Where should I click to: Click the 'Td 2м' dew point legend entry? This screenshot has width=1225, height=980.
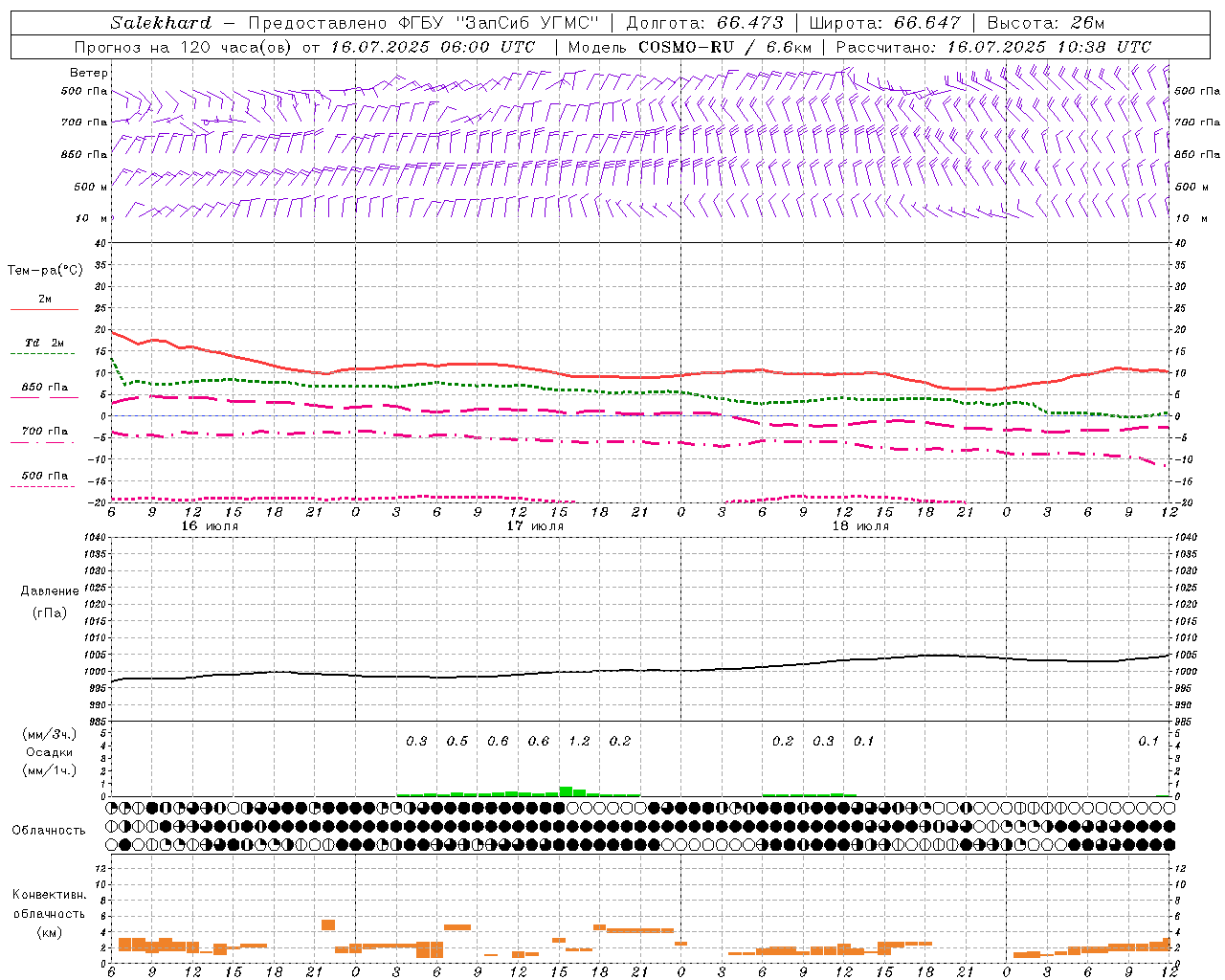(45, 343)
